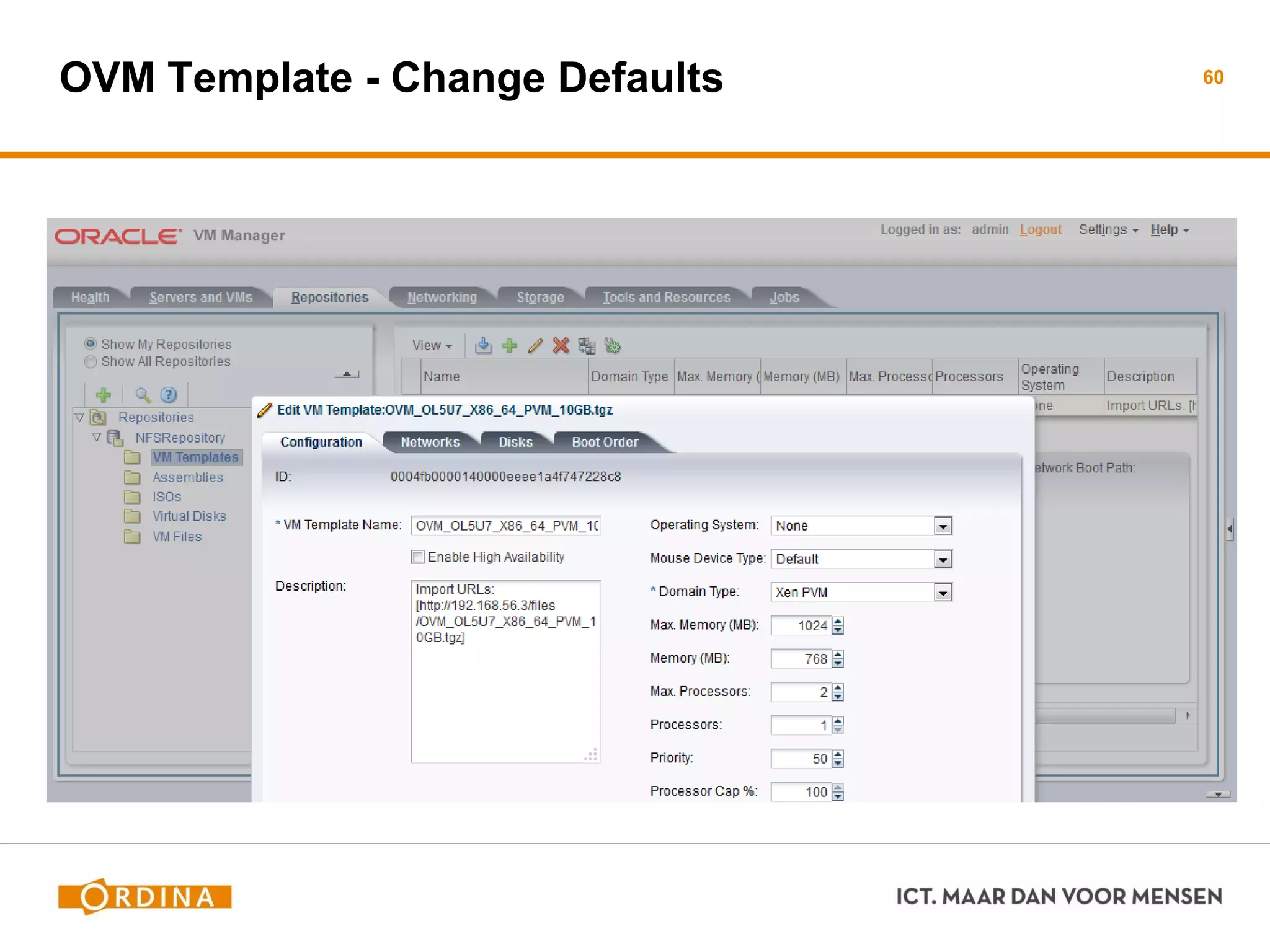Enable High Availability checkbox
The width and height of the screenshot is (1270, 952).
(418, 557)
